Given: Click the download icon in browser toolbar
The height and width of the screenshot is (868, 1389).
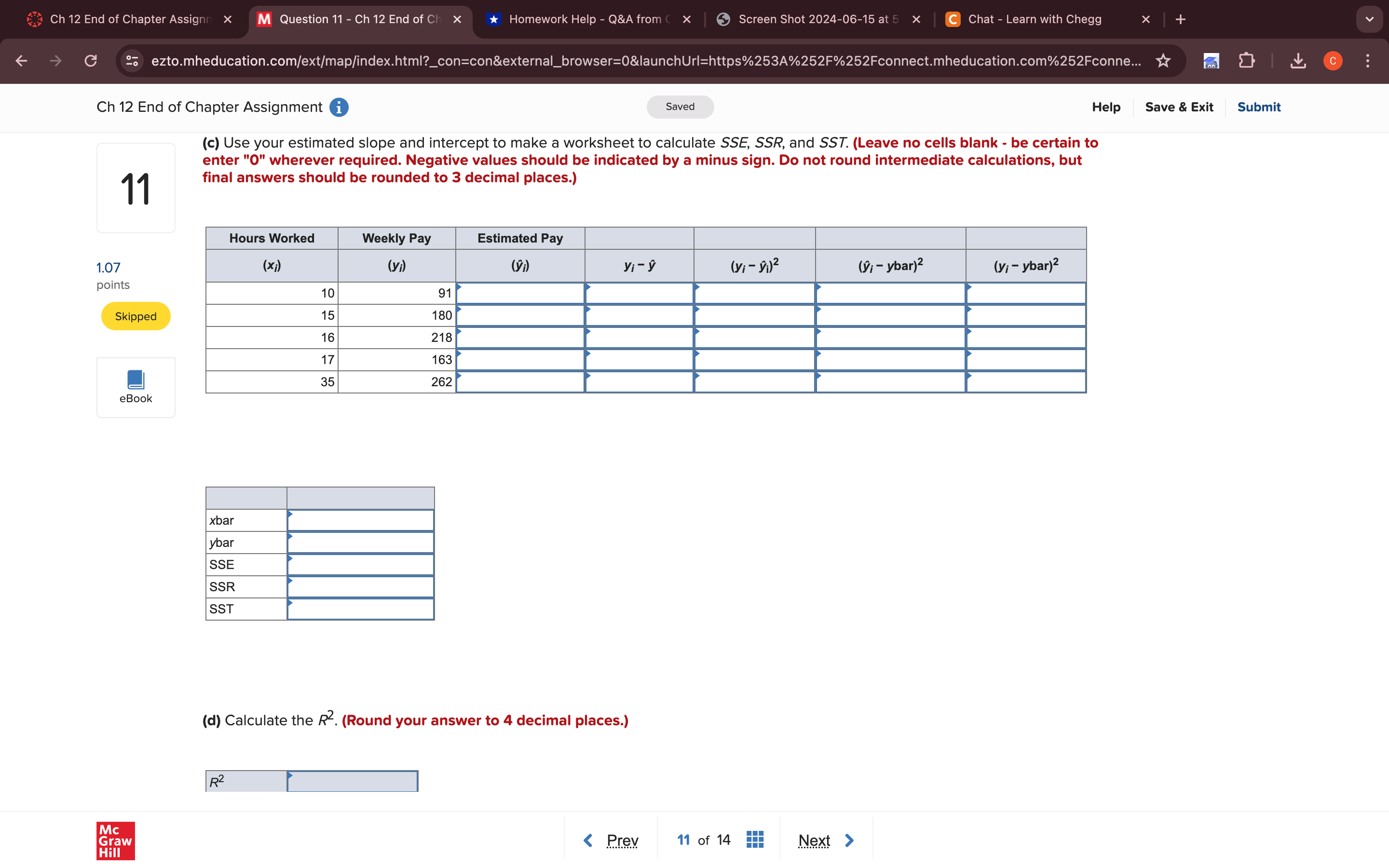Looking at the screenshot, I should point(1298,60).
